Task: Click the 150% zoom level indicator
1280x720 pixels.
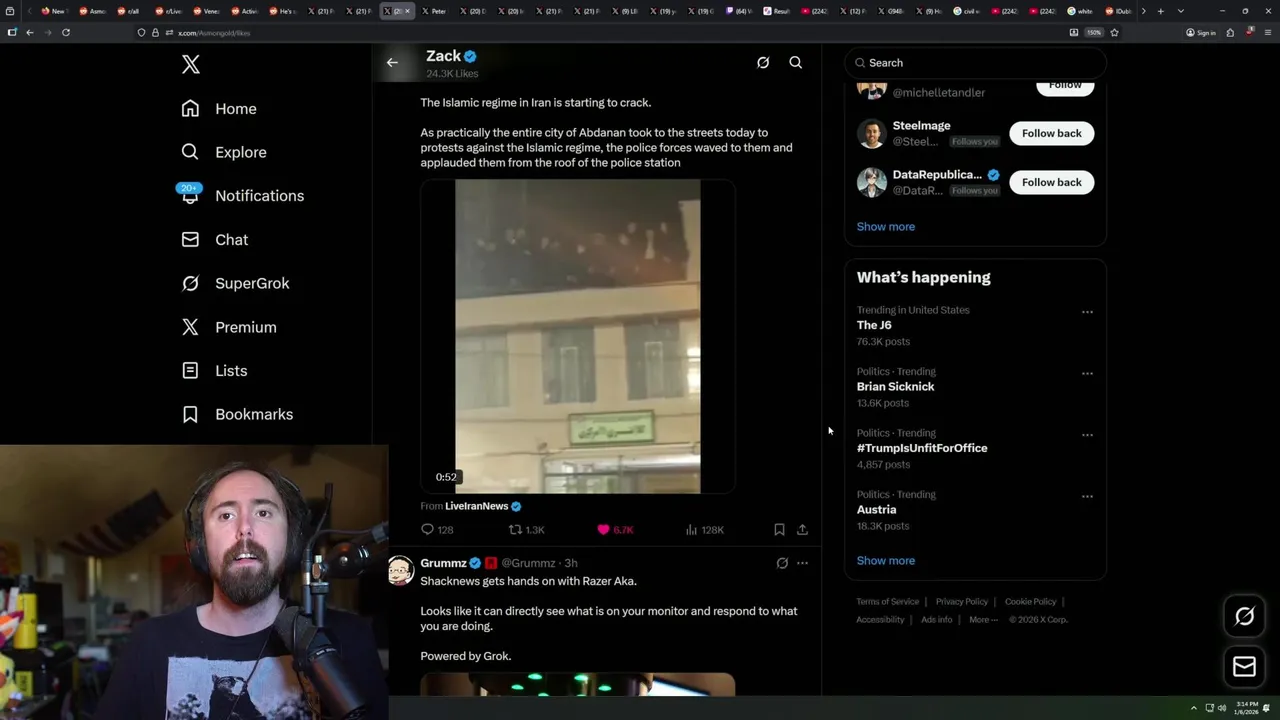Action: click(x=1094, y=32)
